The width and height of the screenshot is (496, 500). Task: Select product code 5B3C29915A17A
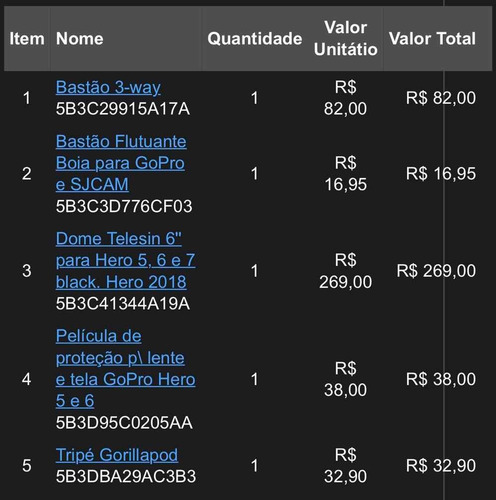[x=123, y=109]
